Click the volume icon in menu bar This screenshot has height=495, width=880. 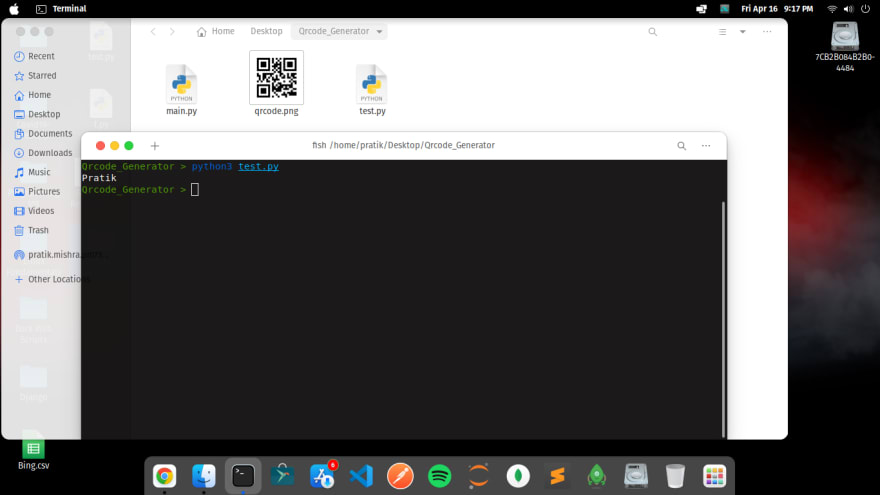(x=848, y=8)
